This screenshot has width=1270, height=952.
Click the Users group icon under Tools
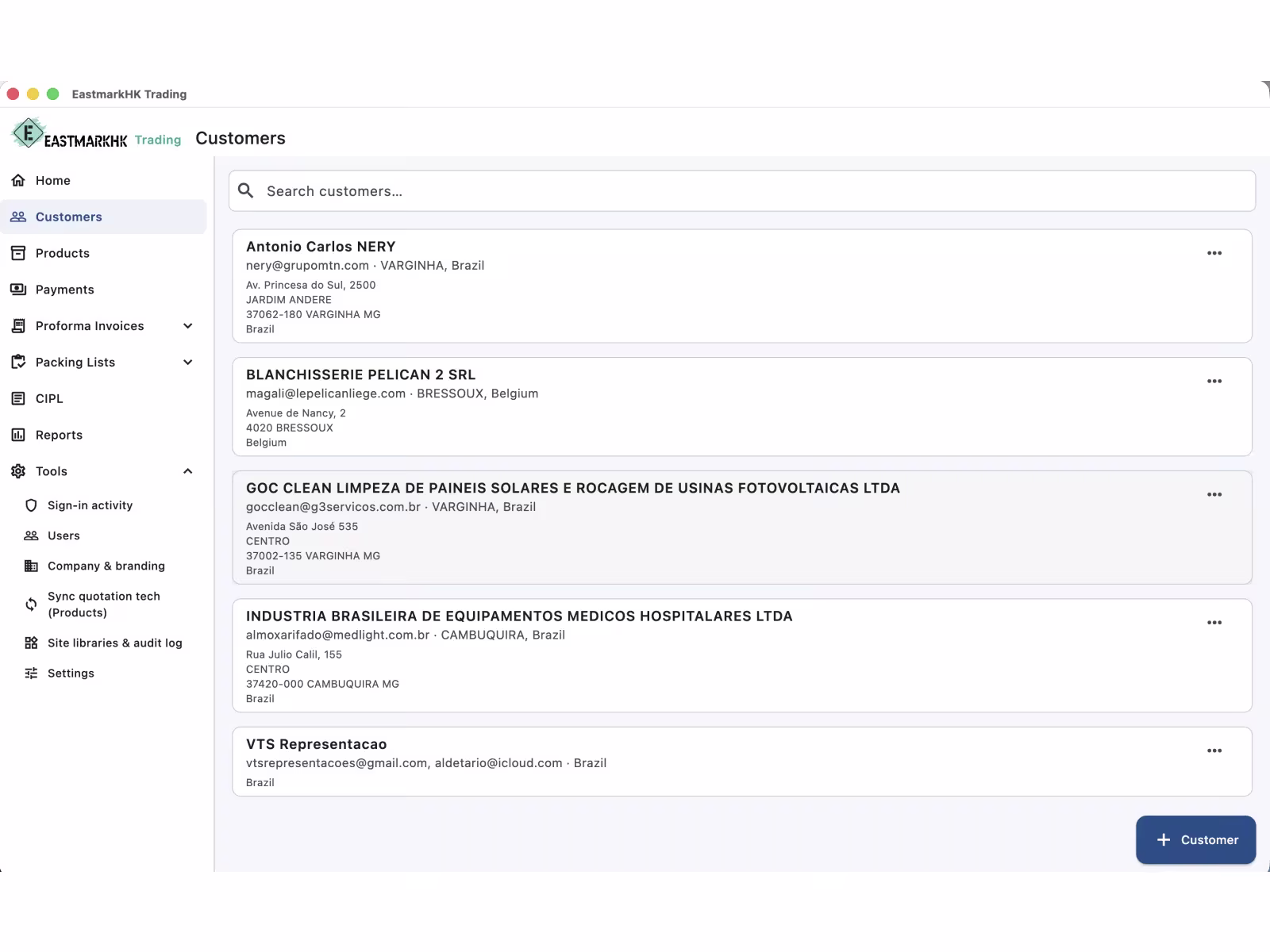point(31,535)
